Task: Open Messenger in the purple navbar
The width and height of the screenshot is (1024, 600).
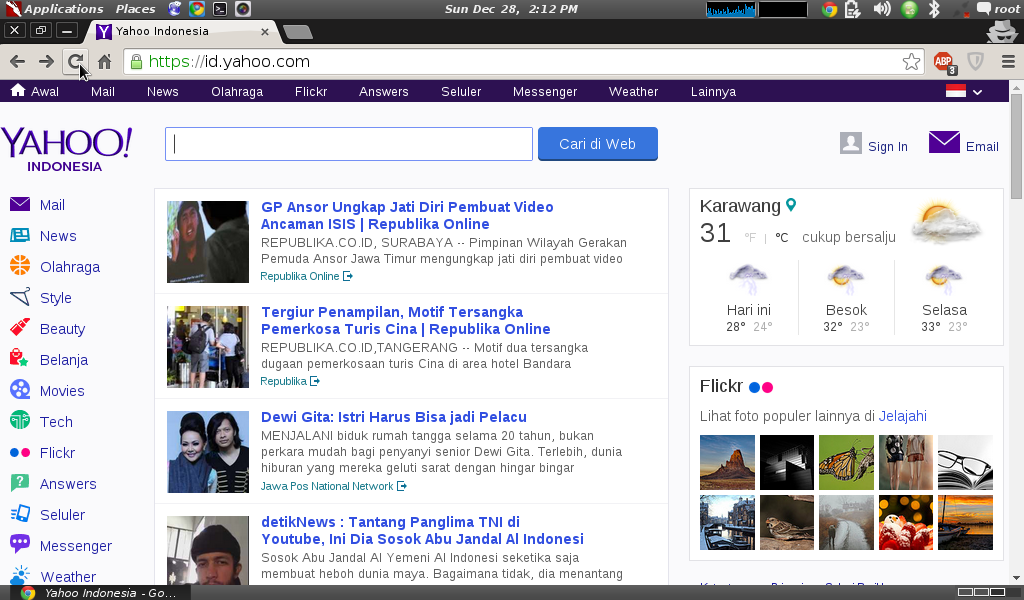Action: (545, 91)
